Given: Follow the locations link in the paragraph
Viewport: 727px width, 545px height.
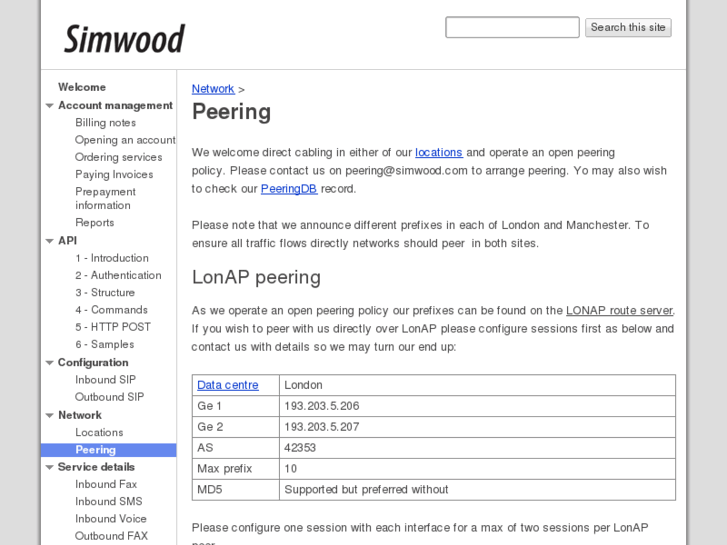Looking at the screenshot, I should point(439,152).
